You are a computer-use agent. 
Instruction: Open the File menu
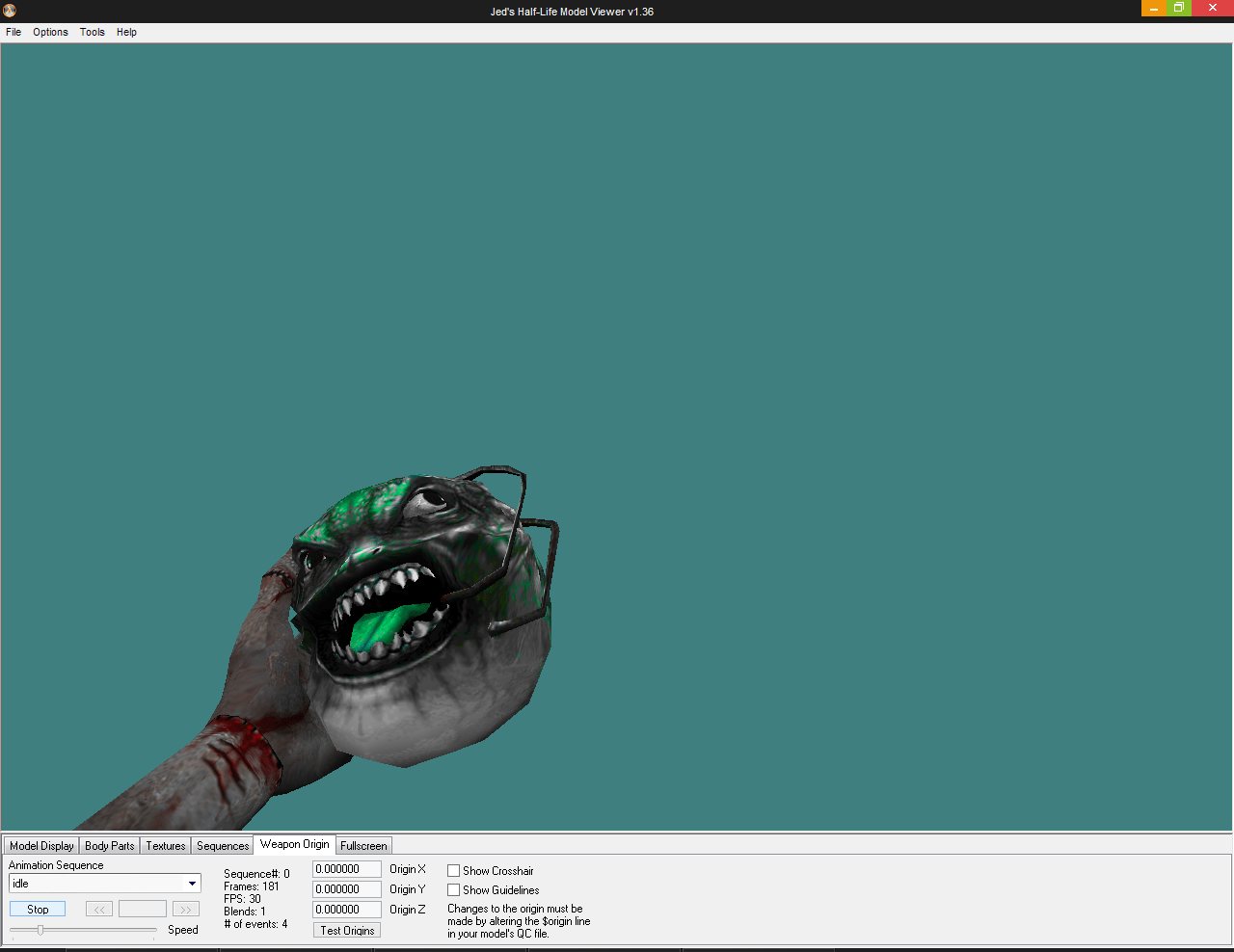(13, 32)
